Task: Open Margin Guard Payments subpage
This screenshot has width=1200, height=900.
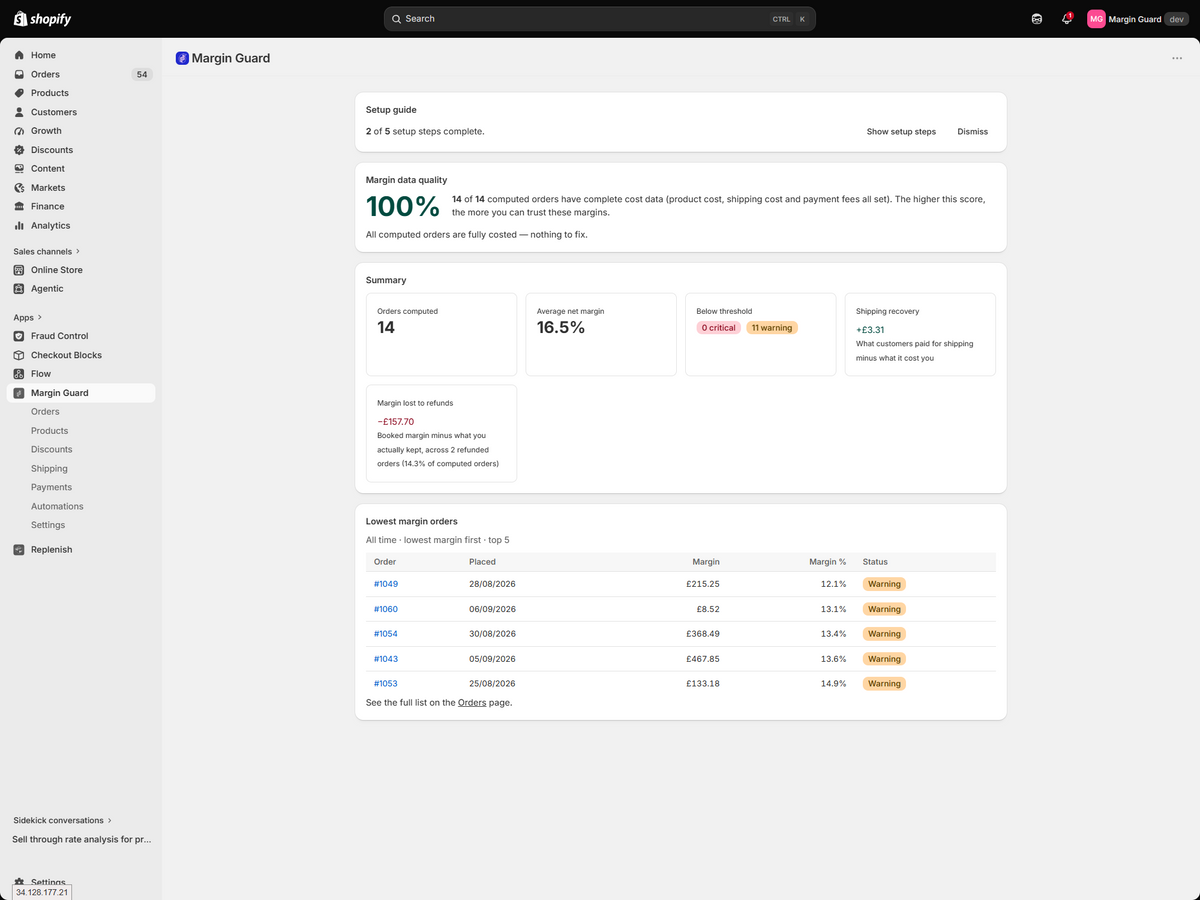Action: (x=51, y=488)
